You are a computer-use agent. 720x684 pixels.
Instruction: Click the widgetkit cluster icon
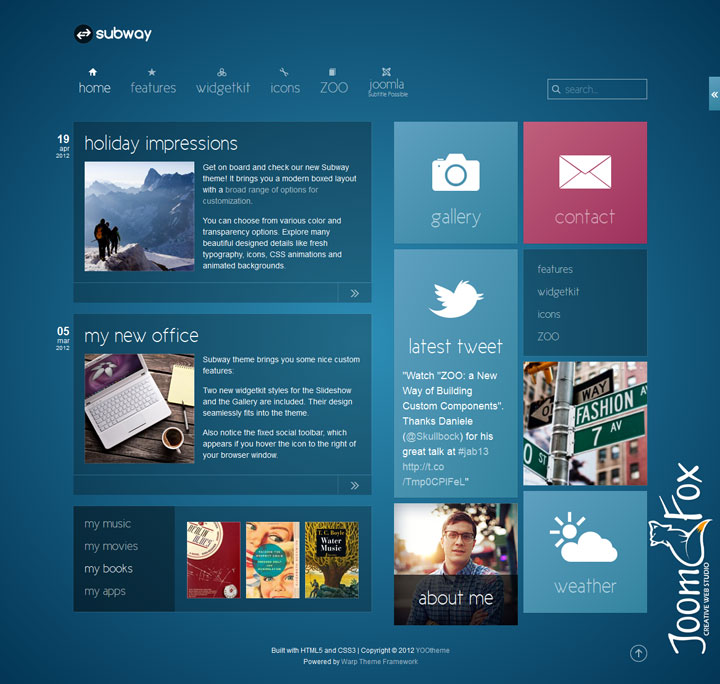222,72
